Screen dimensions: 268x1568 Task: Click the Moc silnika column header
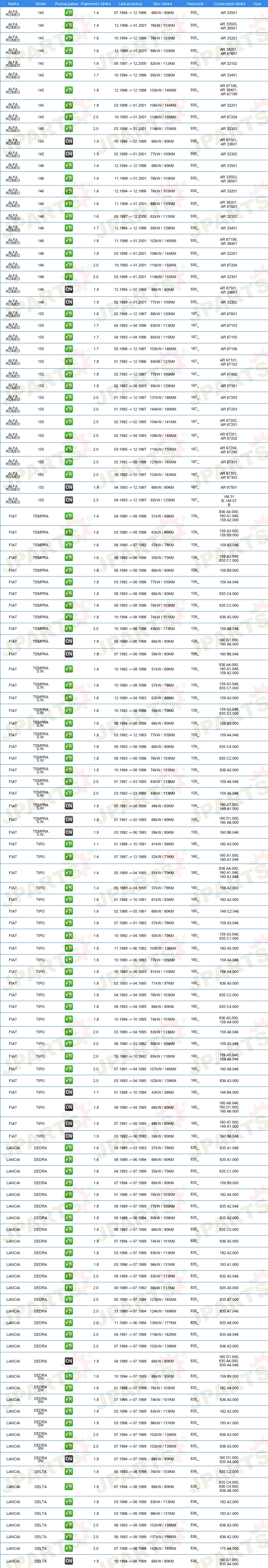click(x=162, y=4)
